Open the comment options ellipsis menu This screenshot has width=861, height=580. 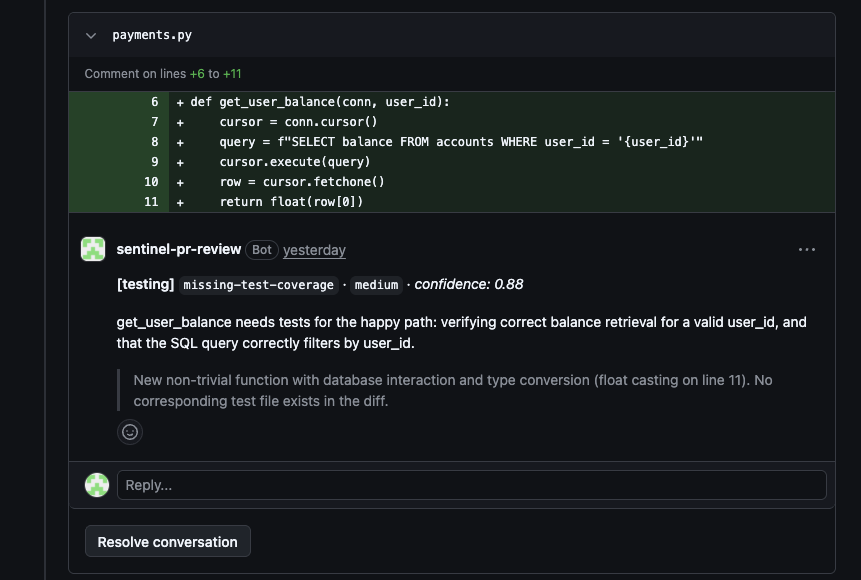pyautogui.click(x=807, y=249)
